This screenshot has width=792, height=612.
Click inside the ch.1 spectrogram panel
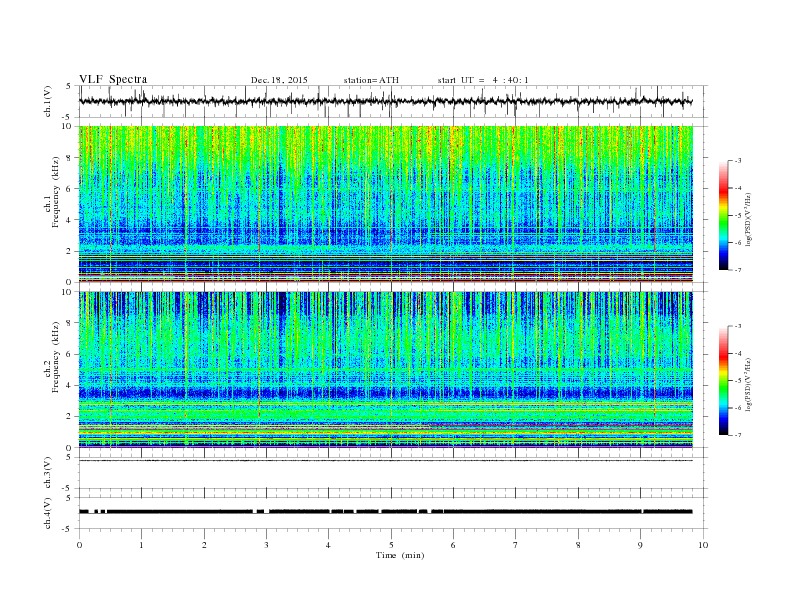tap(385, 204)
